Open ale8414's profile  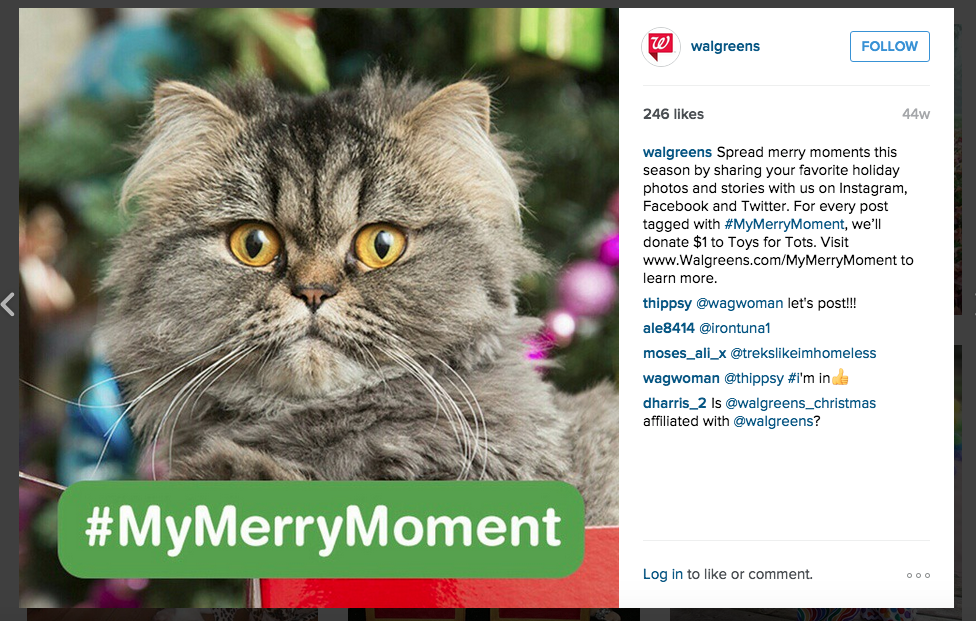pos(668,328)
